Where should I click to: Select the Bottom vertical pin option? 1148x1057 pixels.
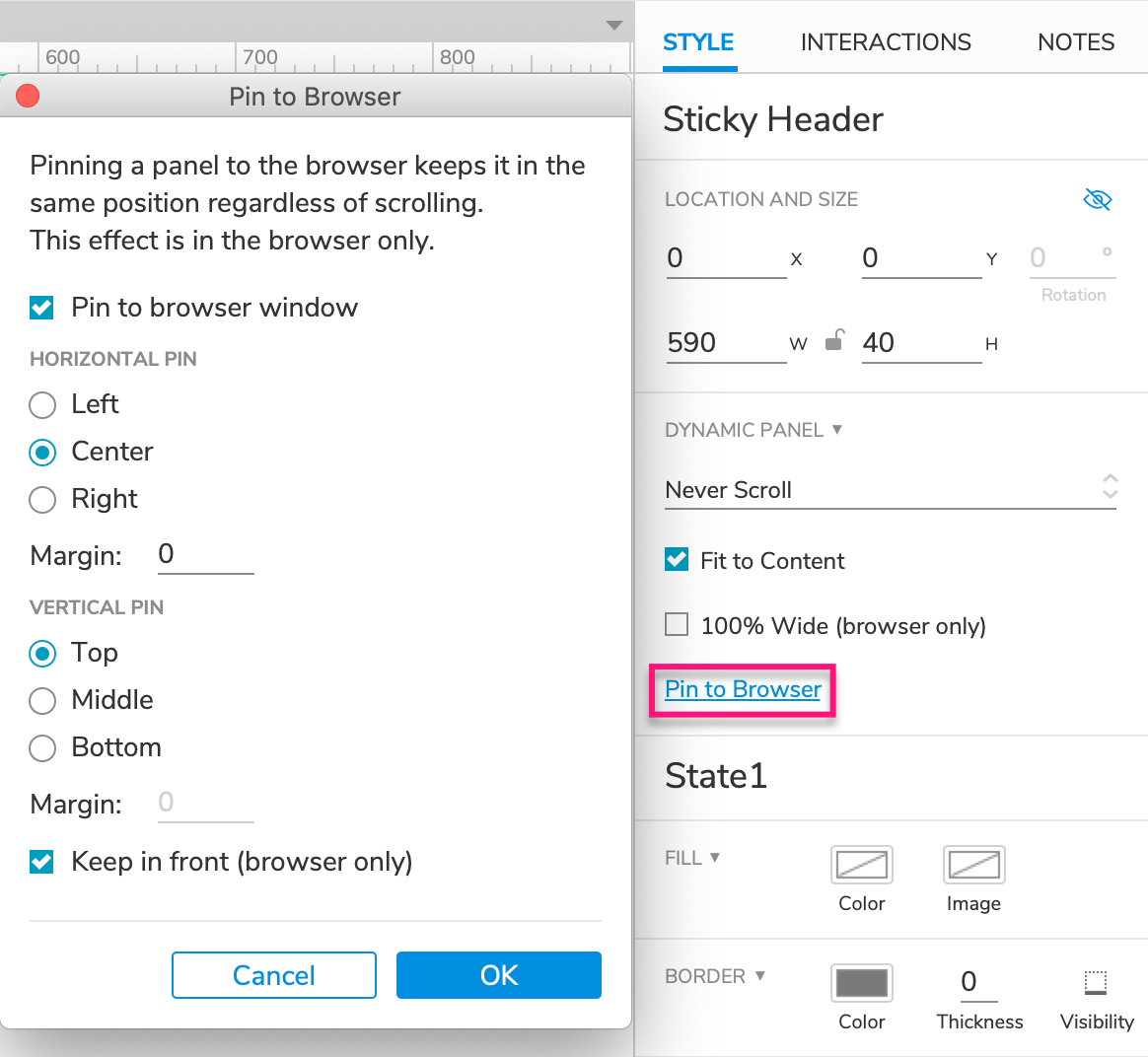42,748
